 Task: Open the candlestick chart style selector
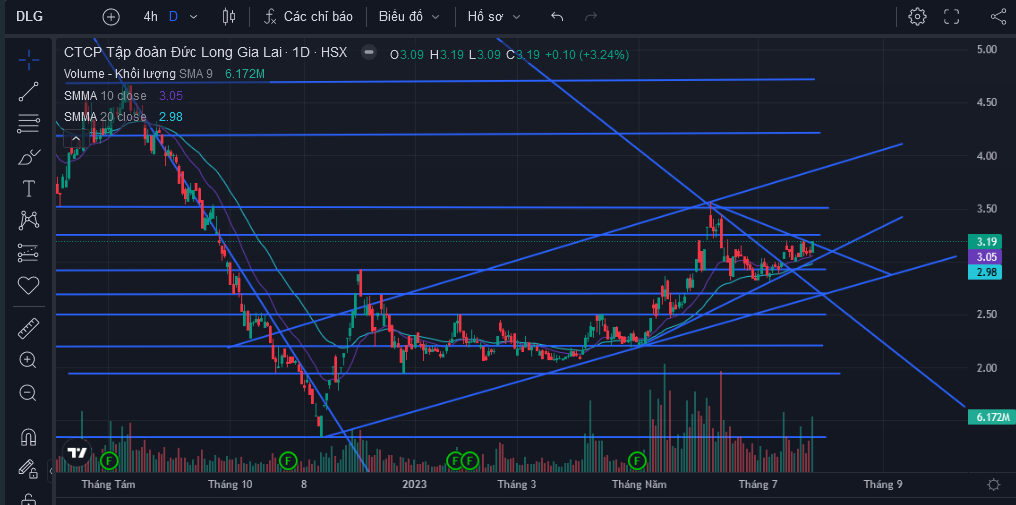pyautogui.click(x=229, y=17)
